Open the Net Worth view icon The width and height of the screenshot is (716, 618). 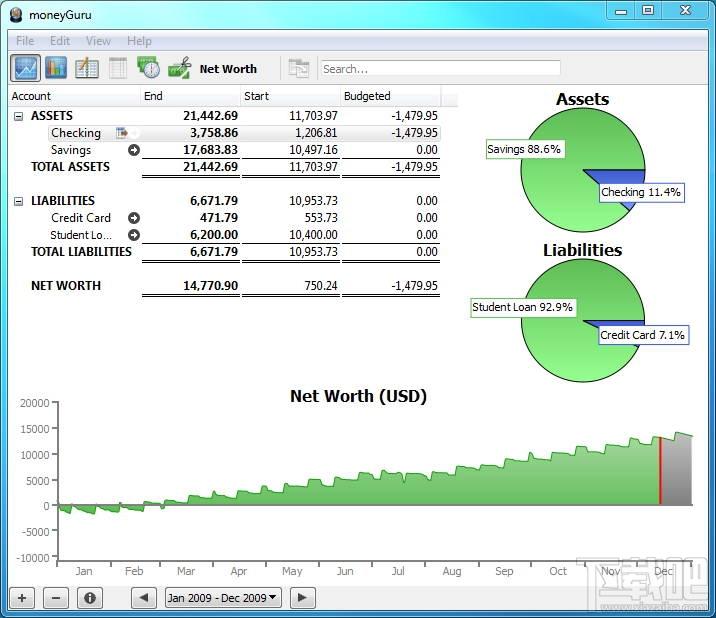coord(25,68)
